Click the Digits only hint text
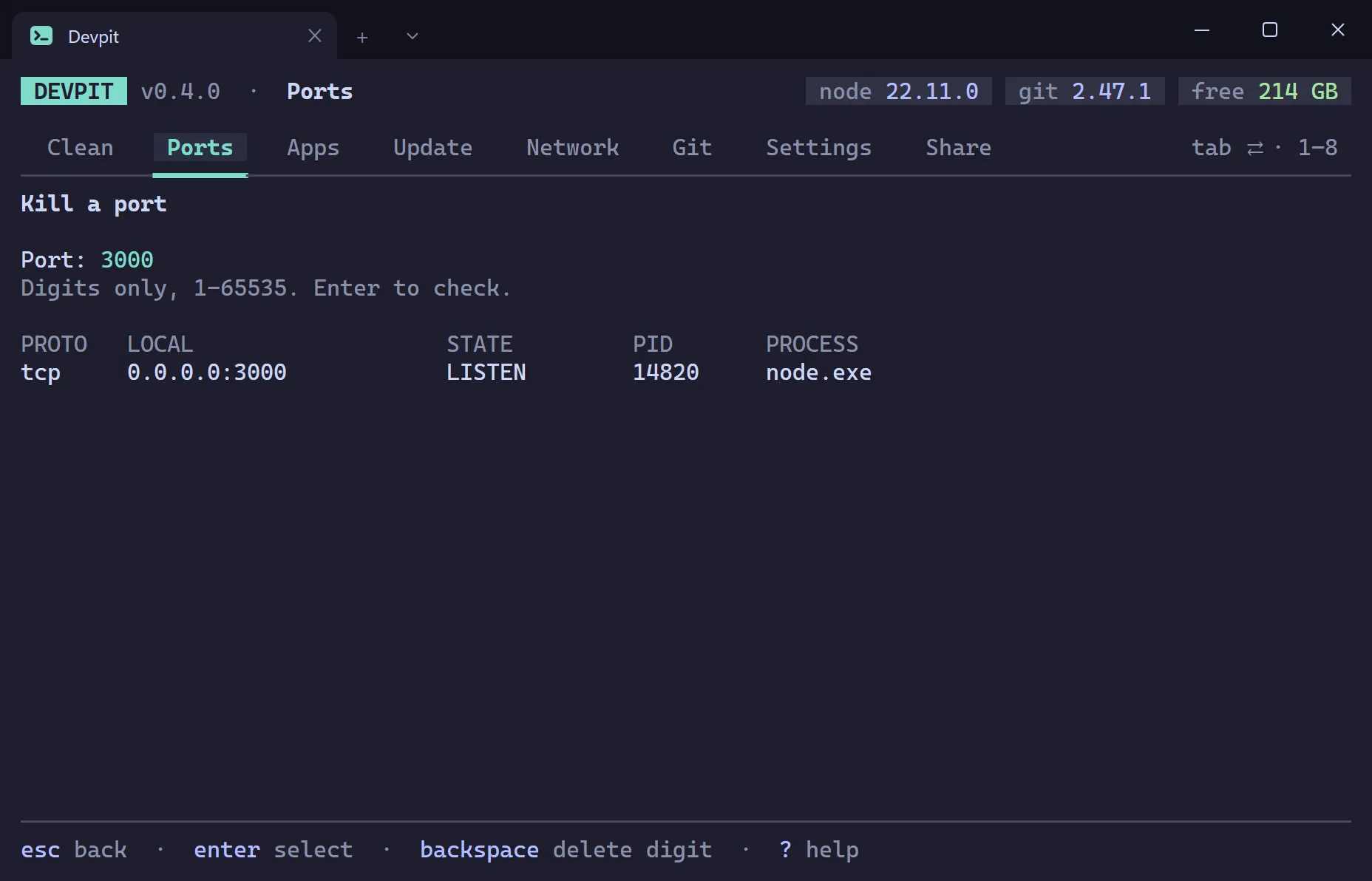 coord(266,288)
